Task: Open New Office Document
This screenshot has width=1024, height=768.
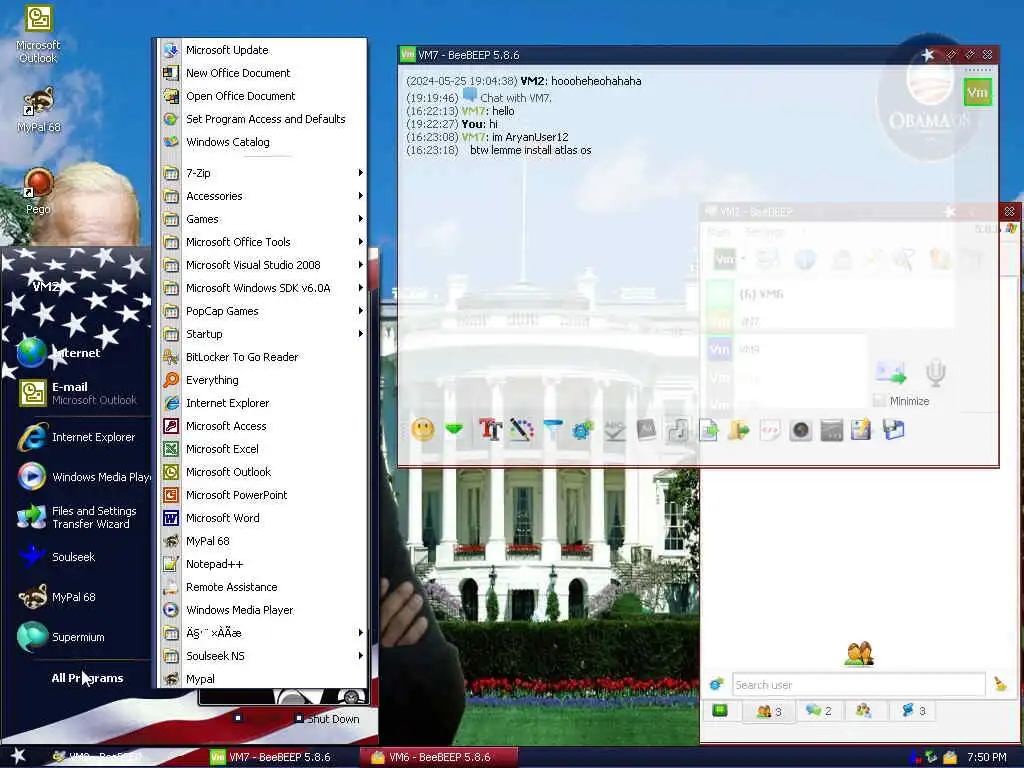Action: coord(263,72)
